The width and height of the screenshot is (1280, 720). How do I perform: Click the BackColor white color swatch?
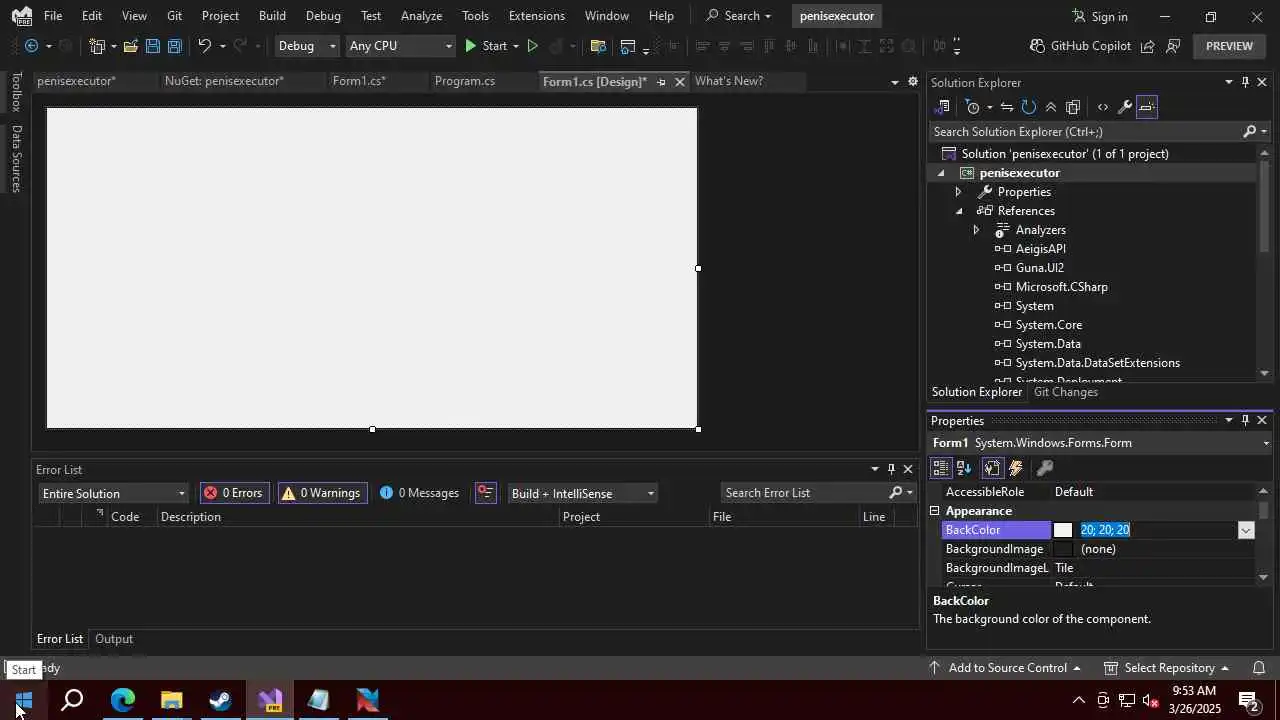(x=1063, y=530)
